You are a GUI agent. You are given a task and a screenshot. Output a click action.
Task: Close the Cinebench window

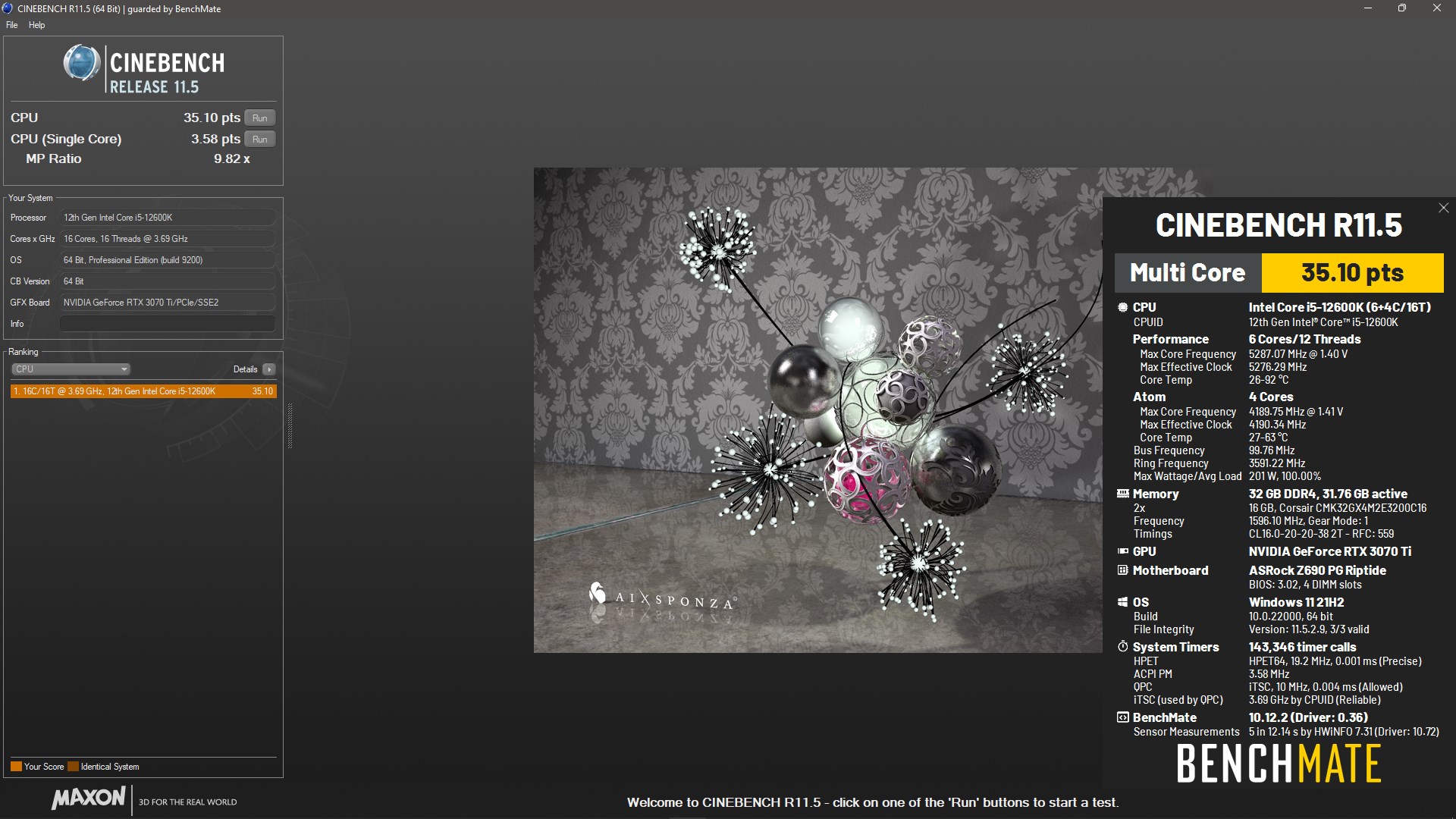(1437, 8)
